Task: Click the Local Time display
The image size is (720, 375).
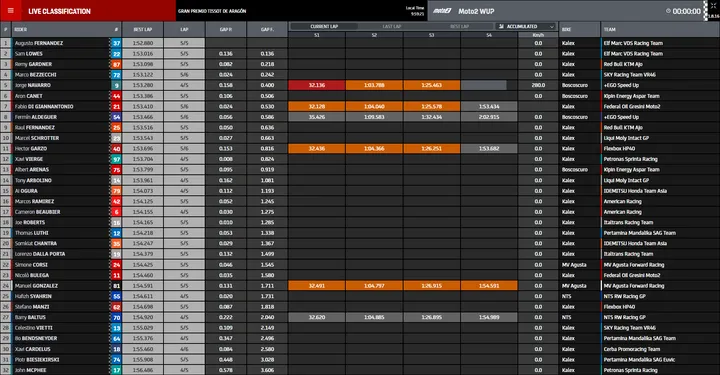Action: (415, 11)
